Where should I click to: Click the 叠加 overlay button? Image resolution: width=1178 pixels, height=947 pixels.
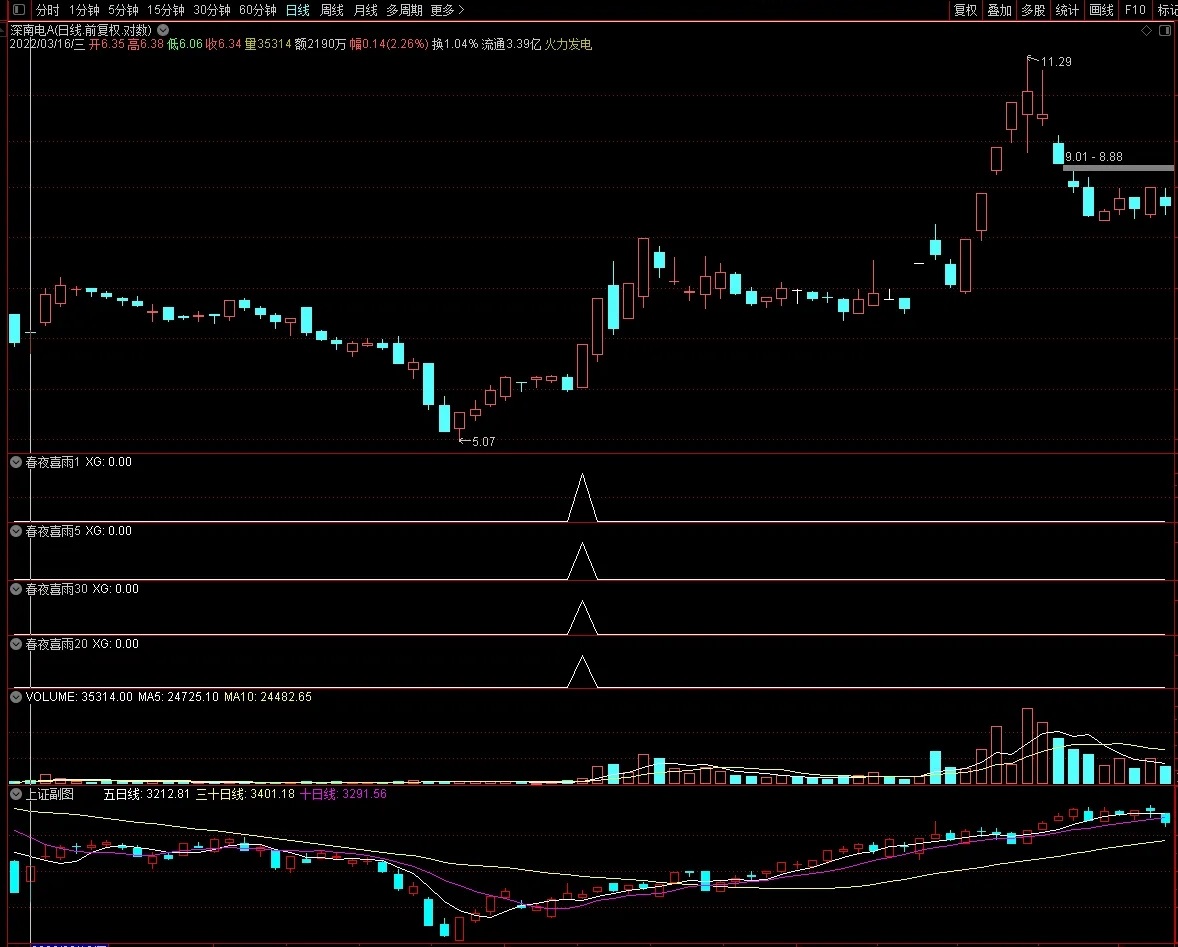999,10
